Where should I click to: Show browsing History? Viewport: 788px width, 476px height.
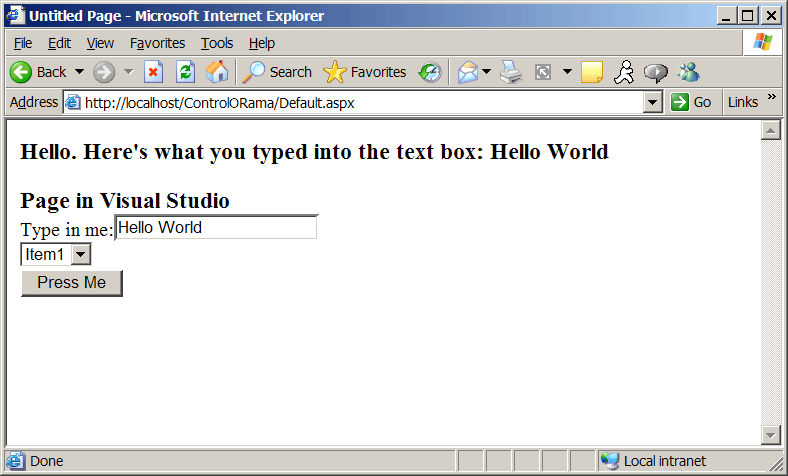[430, 72]
